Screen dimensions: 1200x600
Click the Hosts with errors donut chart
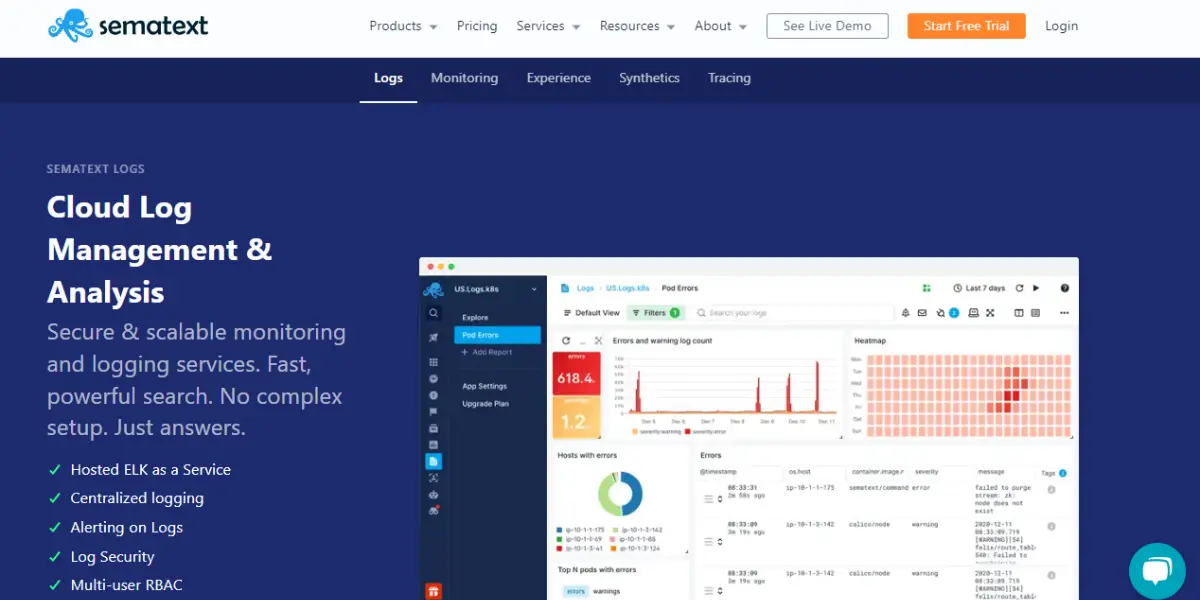(620, 494)
